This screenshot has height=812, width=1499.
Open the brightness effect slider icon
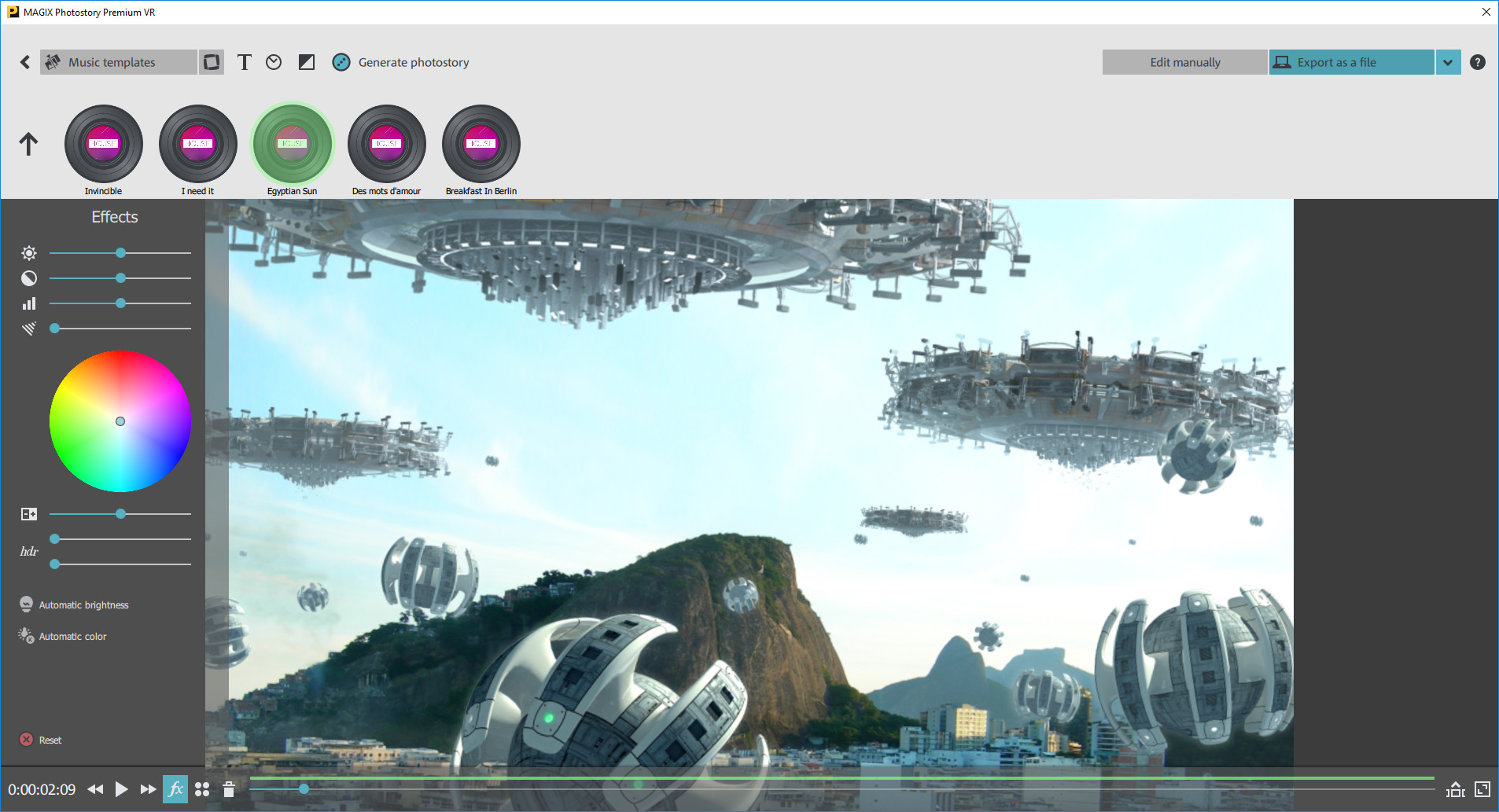tap(28, 252)
